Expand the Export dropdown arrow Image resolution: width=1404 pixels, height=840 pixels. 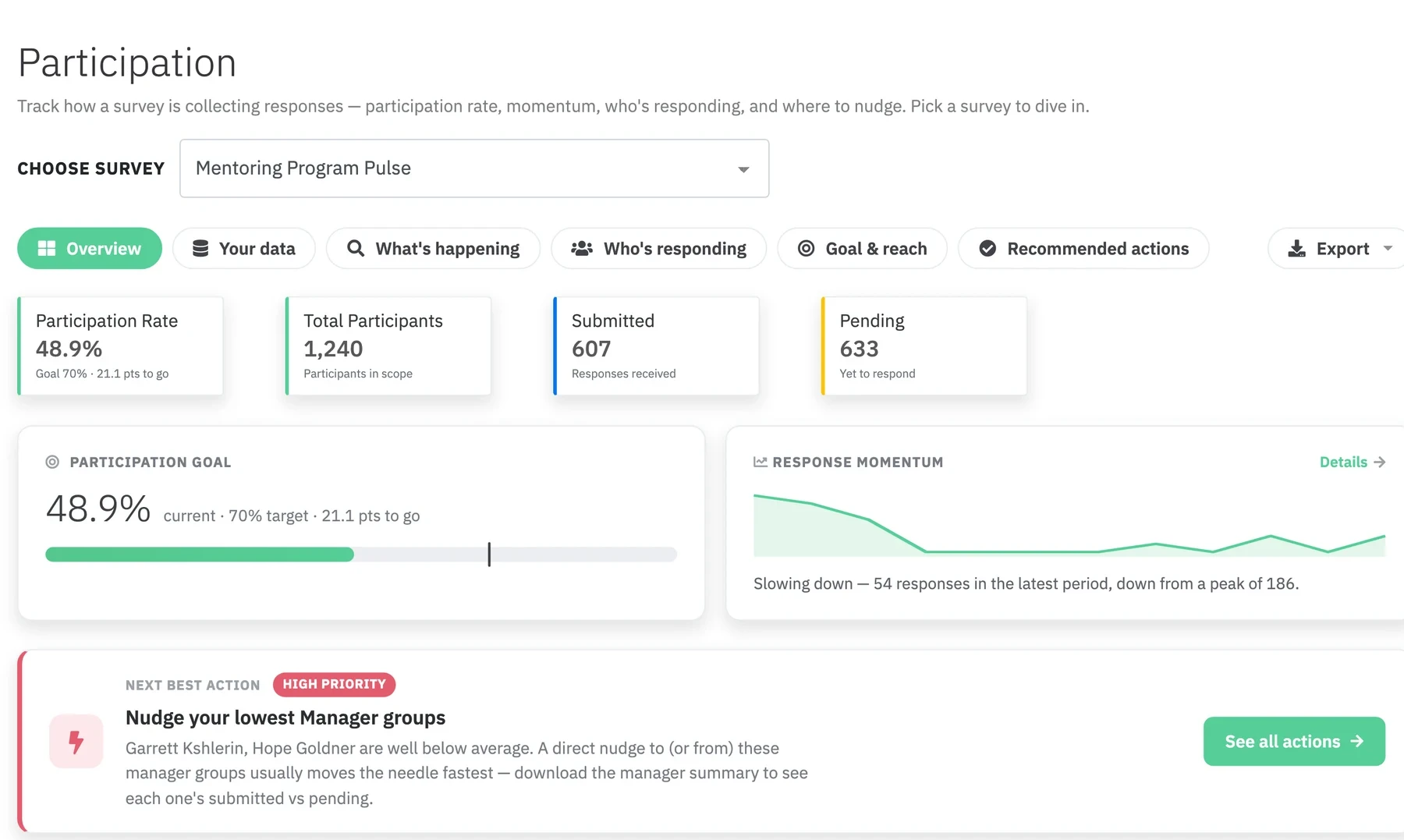(x=1388, y=249)
